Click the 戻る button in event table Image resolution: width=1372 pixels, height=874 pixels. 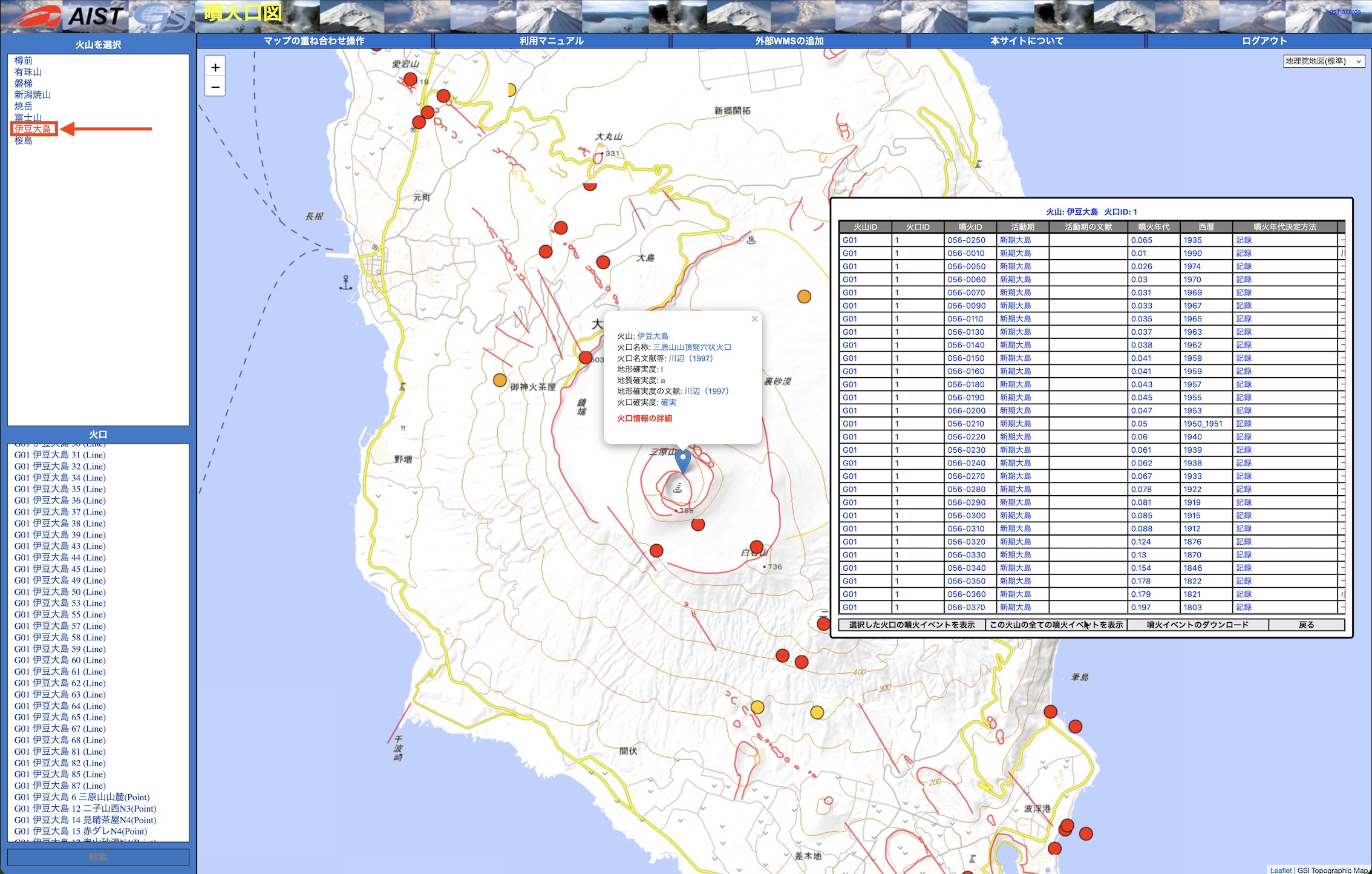pos(1306,625)
